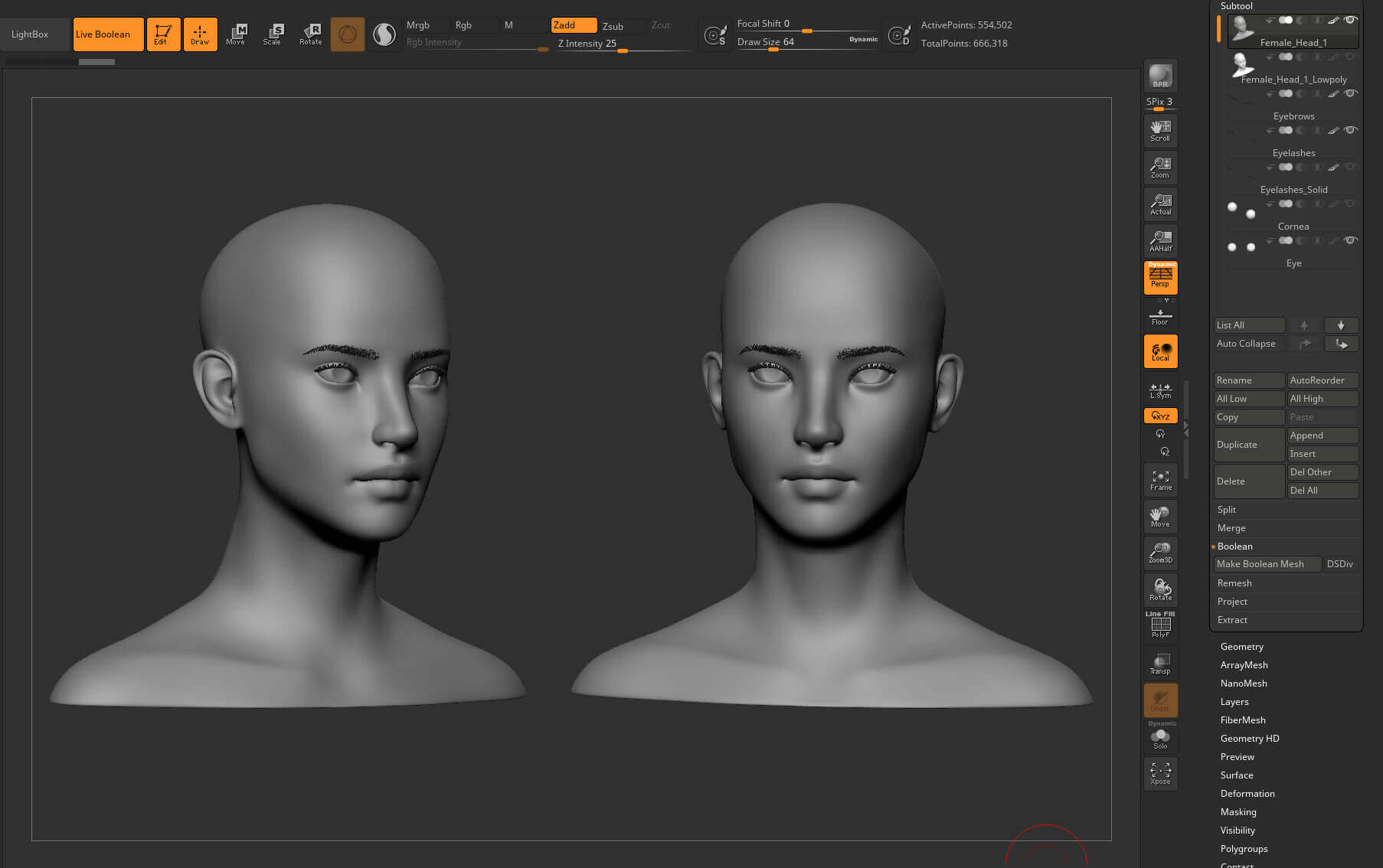Screen dimensions: 1383x868
Task: Open the current material sphere picker
Action: 384,34
